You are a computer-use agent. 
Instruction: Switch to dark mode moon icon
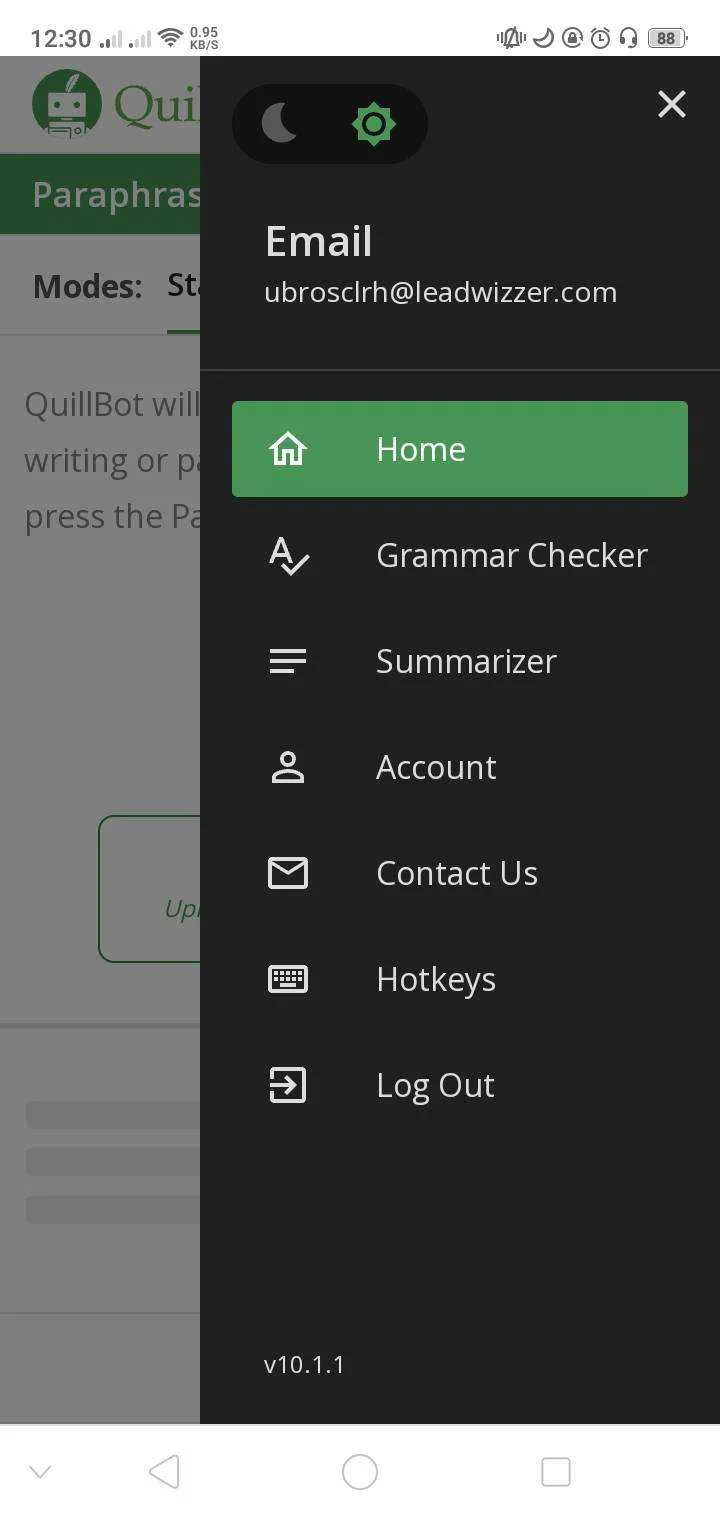[280, 124]
